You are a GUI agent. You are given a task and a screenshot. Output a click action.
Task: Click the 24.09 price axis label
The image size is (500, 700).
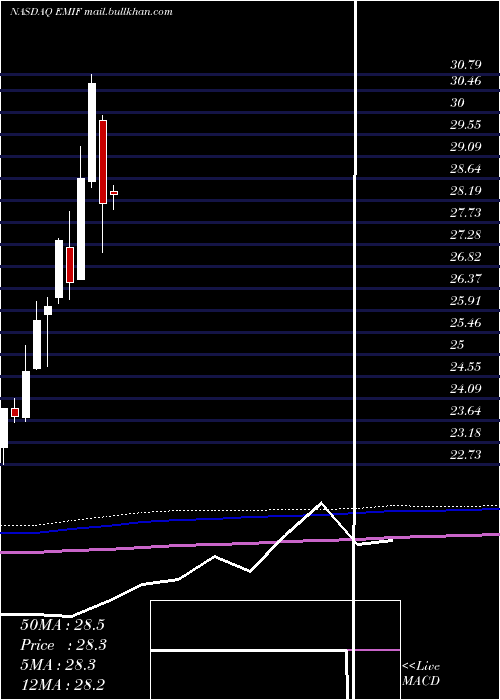466,389
